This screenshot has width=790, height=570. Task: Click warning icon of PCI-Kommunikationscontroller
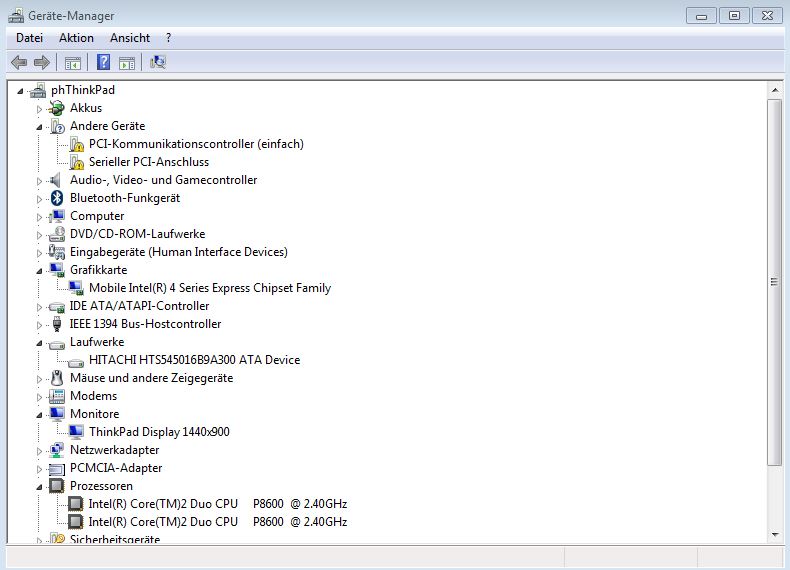(77, 144)
